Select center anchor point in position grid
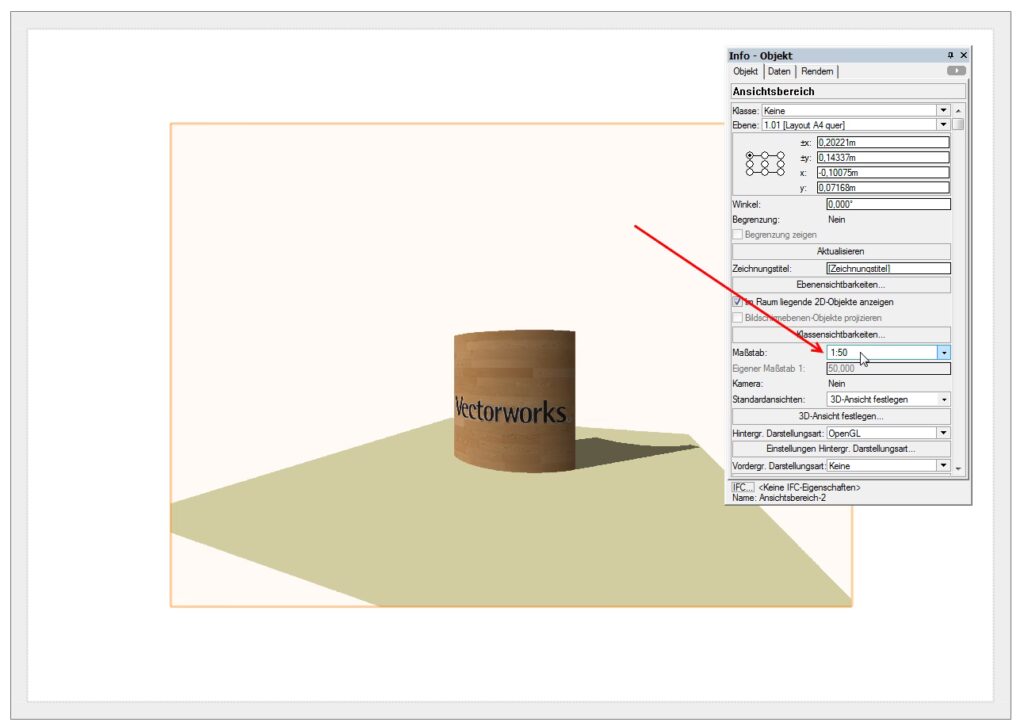 [x=764, y=164]
